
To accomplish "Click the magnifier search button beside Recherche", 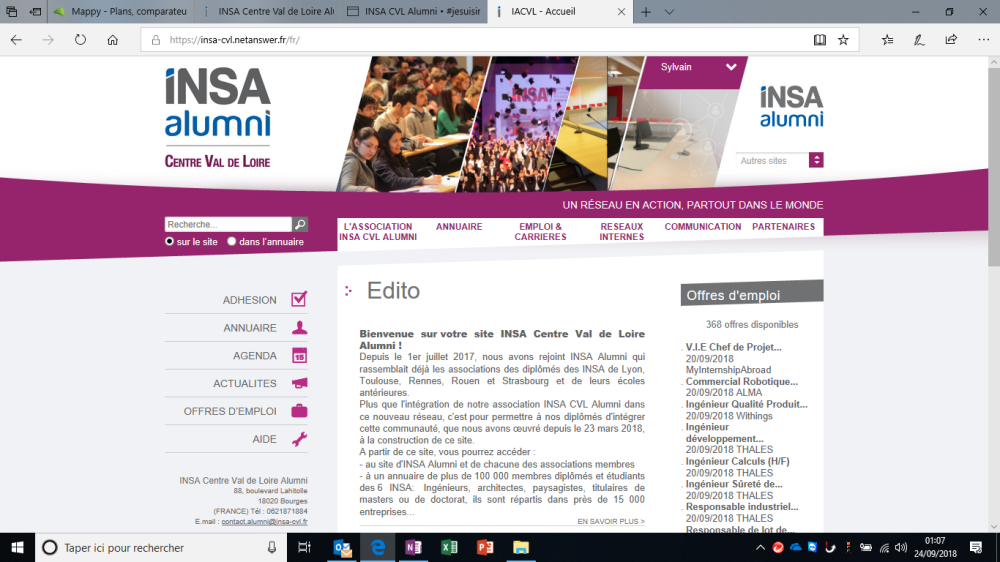I will (300, 225).
